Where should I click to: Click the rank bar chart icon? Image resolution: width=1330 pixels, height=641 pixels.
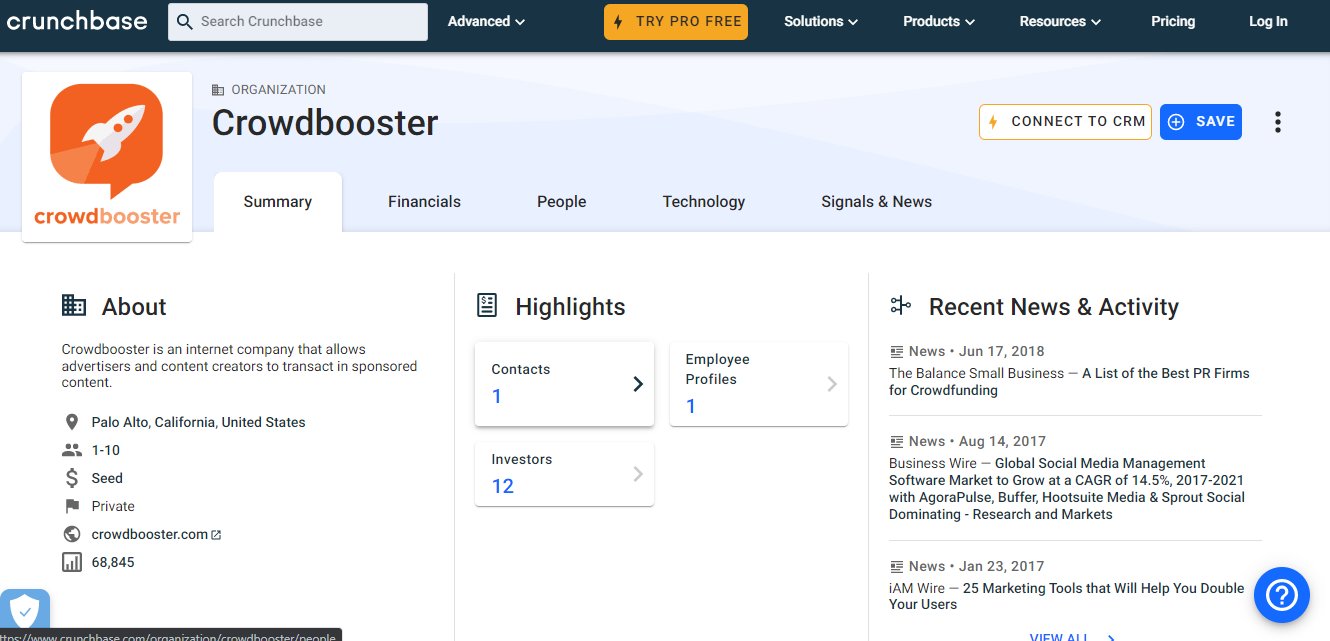[x=72, y=562]
